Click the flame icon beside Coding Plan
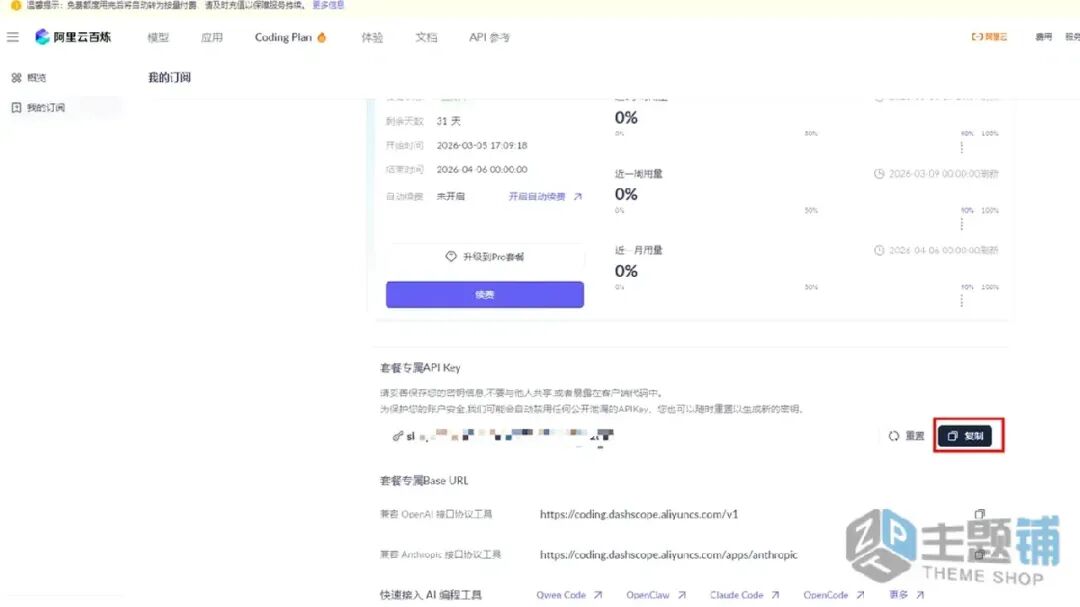This screenshot has width=1080, height=607. (x=322, y=37)
